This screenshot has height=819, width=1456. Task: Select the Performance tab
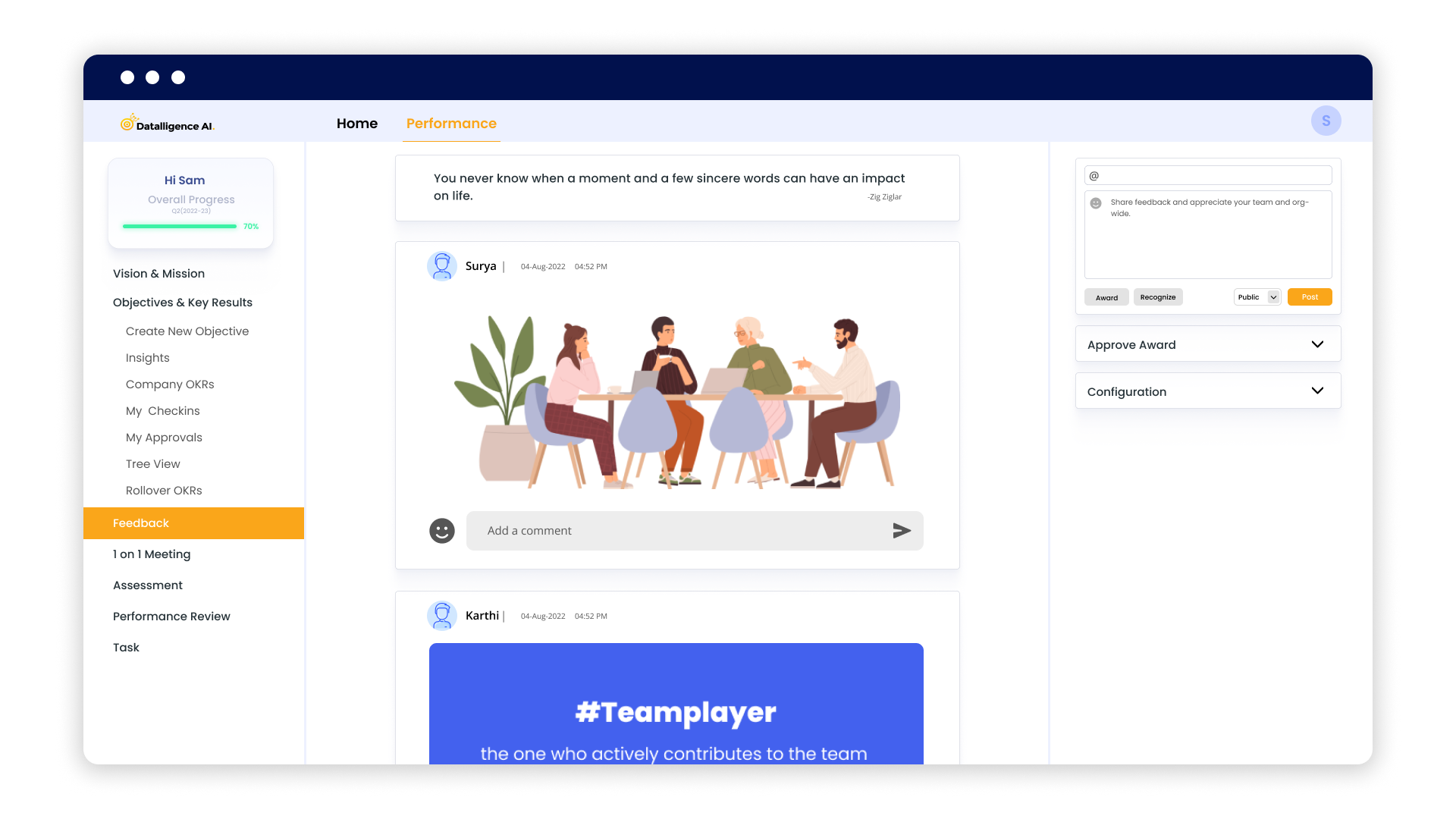pyautogui.click(x=451, y=123)
